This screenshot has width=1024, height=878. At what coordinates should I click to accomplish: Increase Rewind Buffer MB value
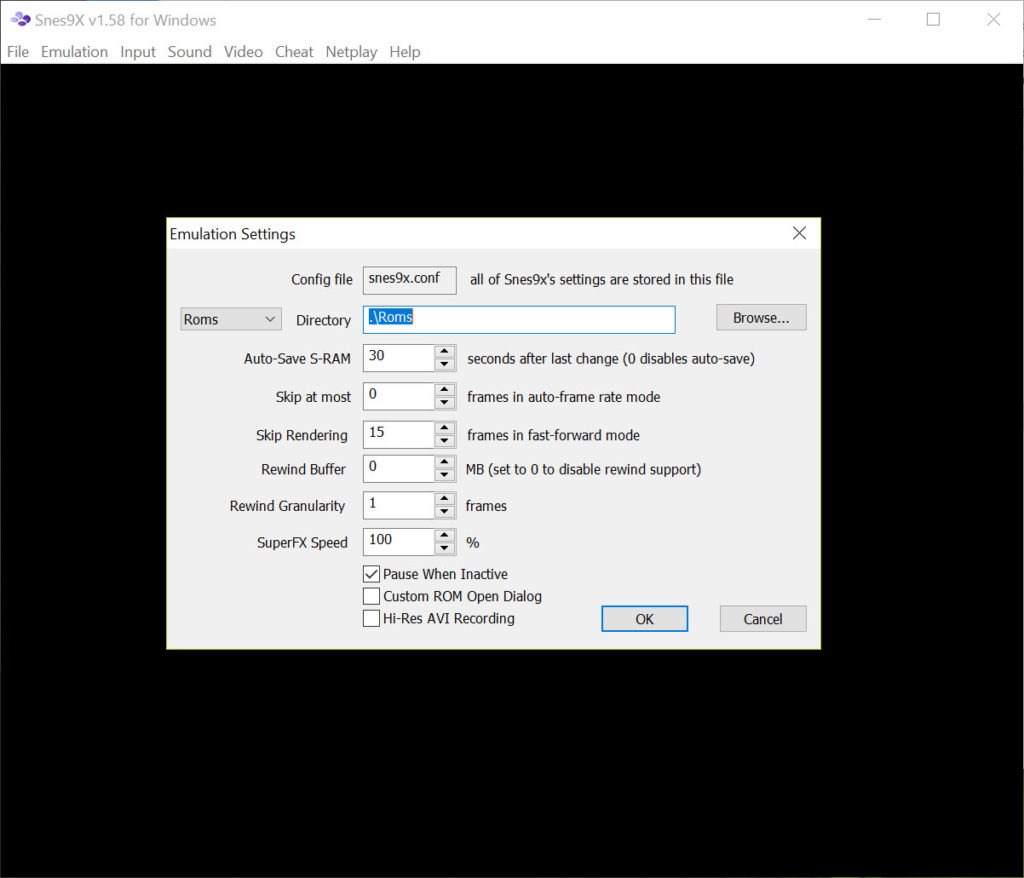[x=445, y=462]
